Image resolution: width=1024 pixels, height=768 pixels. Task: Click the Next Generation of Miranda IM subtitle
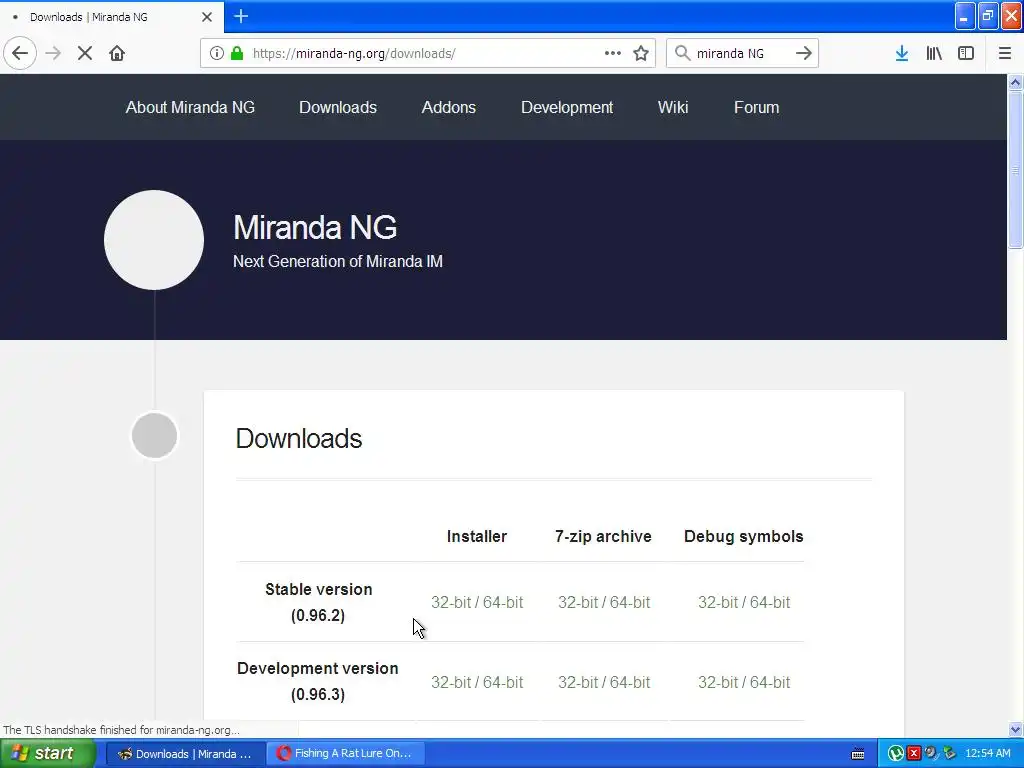[x=338, y=261]
